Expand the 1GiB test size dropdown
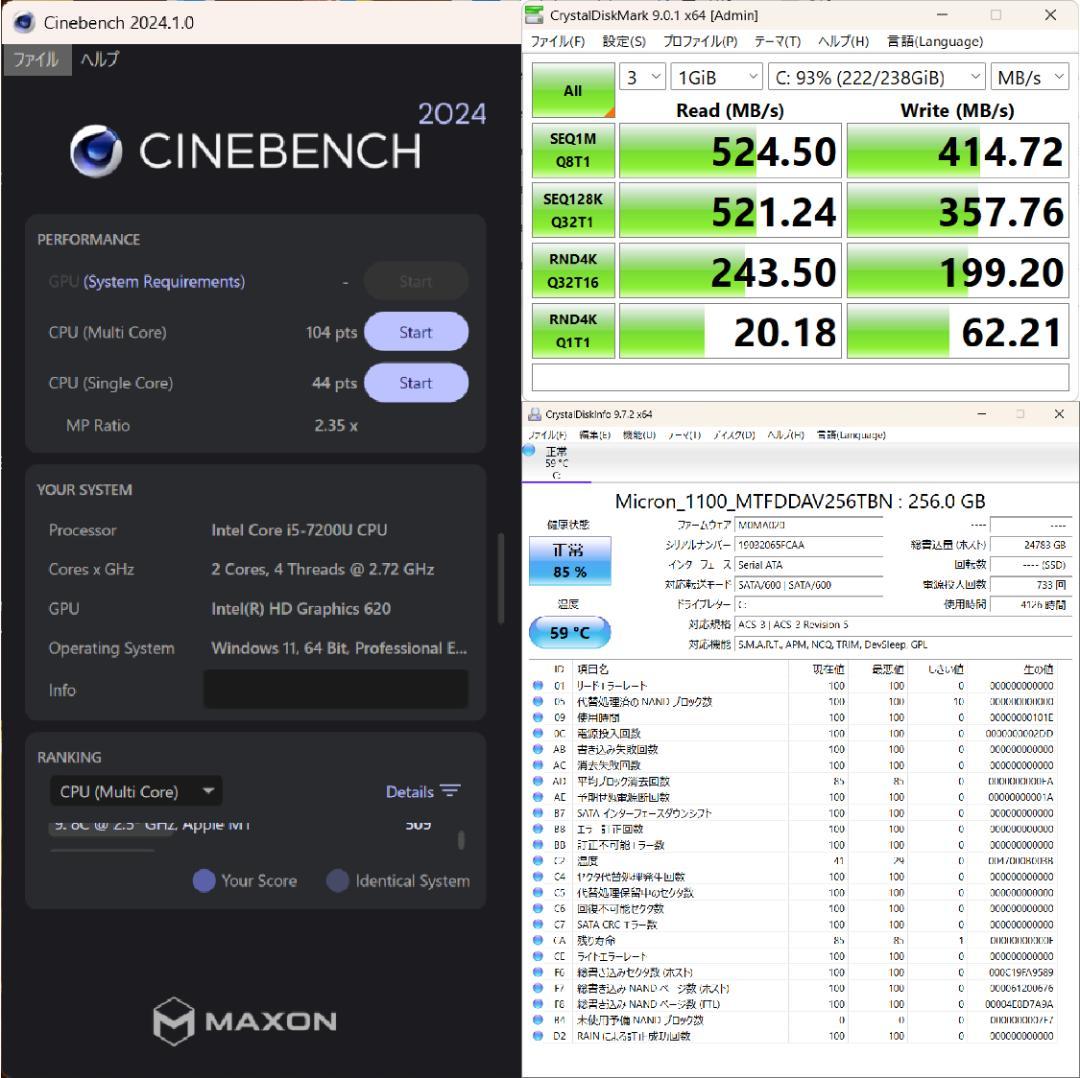 (716, 78)
